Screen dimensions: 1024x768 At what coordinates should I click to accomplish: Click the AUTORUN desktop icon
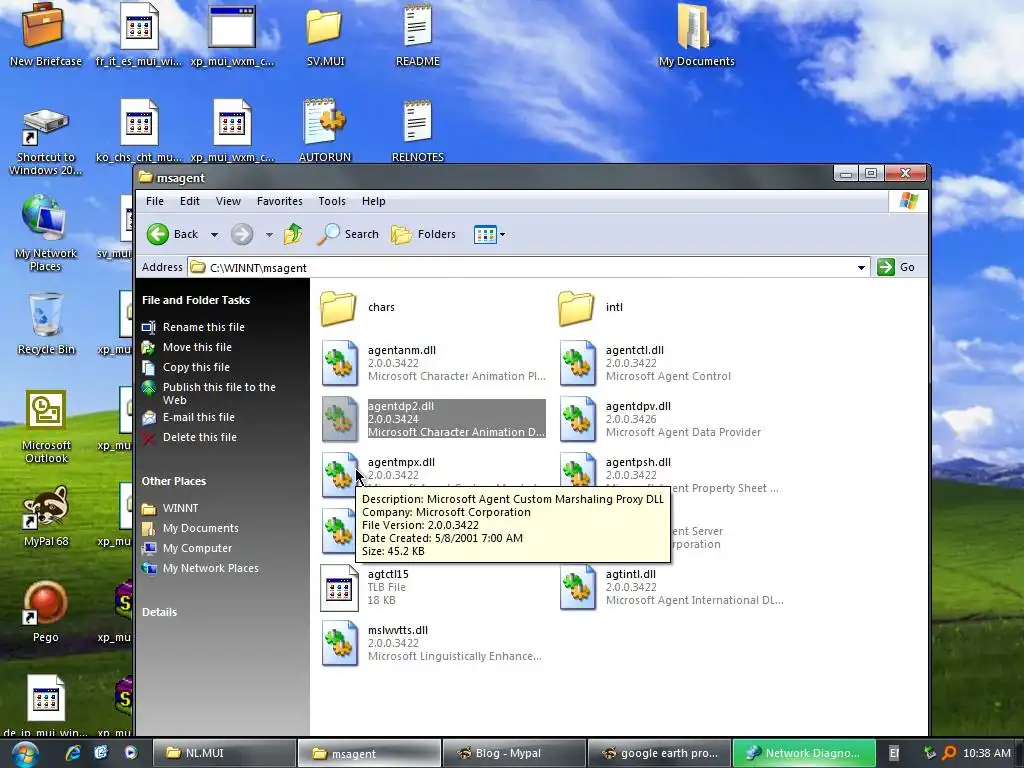click(324, 121)
